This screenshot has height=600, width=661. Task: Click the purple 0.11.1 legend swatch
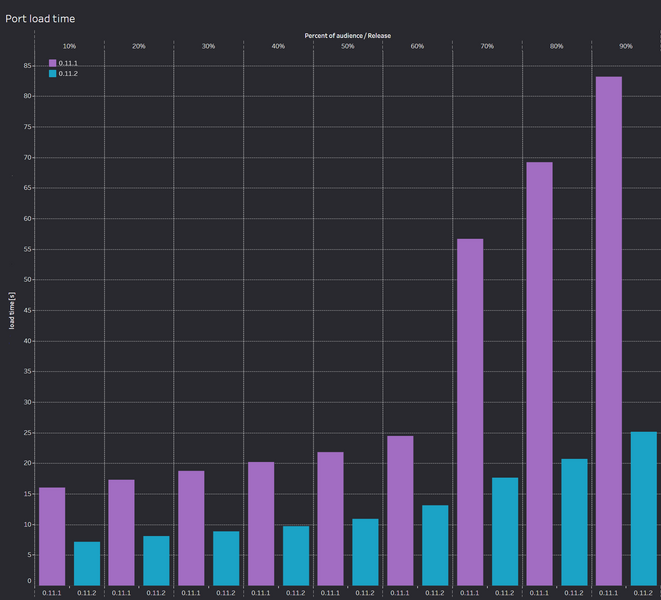(x=52, y=63)
